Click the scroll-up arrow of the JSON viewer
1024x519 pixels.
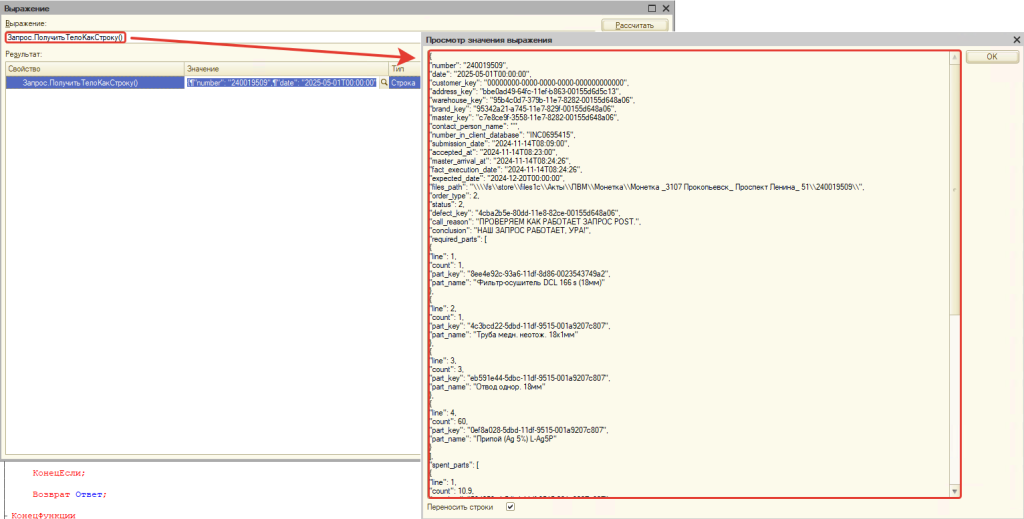(954, 58)
